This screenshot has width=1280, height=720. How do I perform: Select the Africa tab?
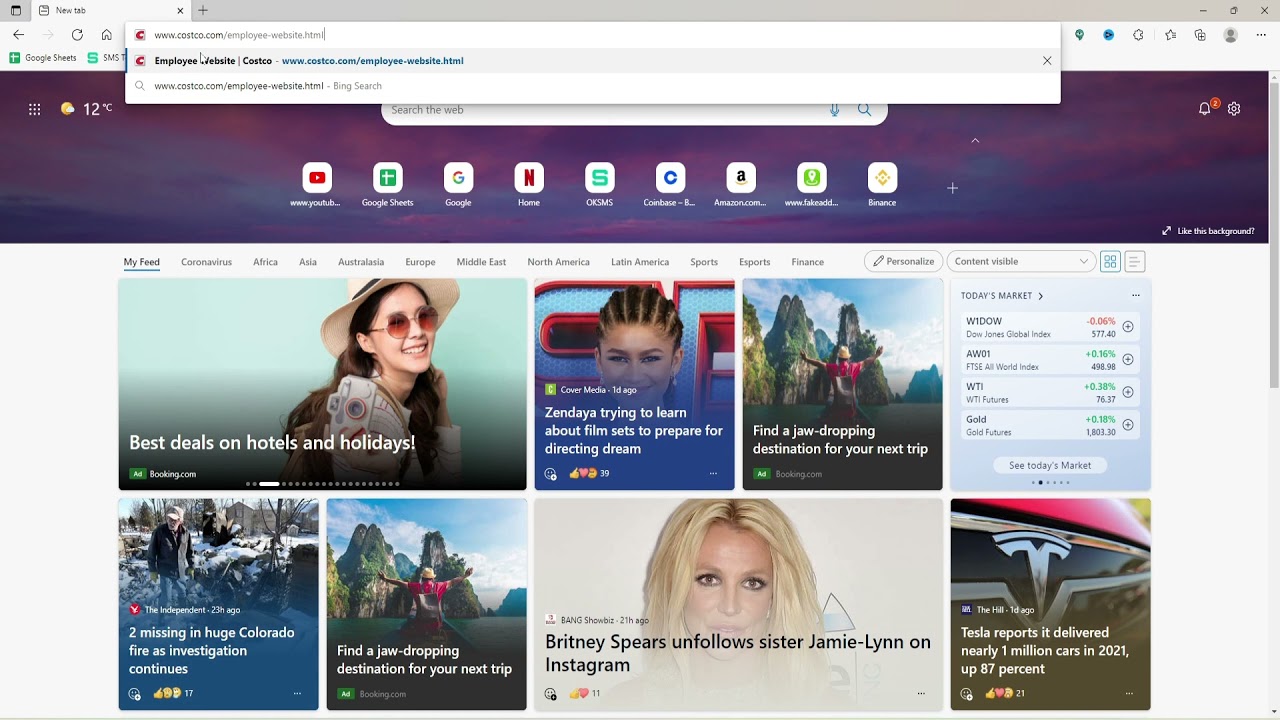click(x=265, y=262)
